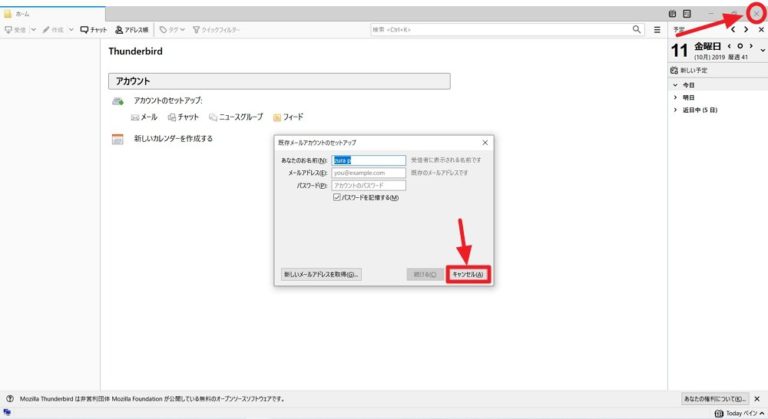768x419 pixels.
Task: Click the アカウントのセットアップ account icon
Action: (118, 101)
